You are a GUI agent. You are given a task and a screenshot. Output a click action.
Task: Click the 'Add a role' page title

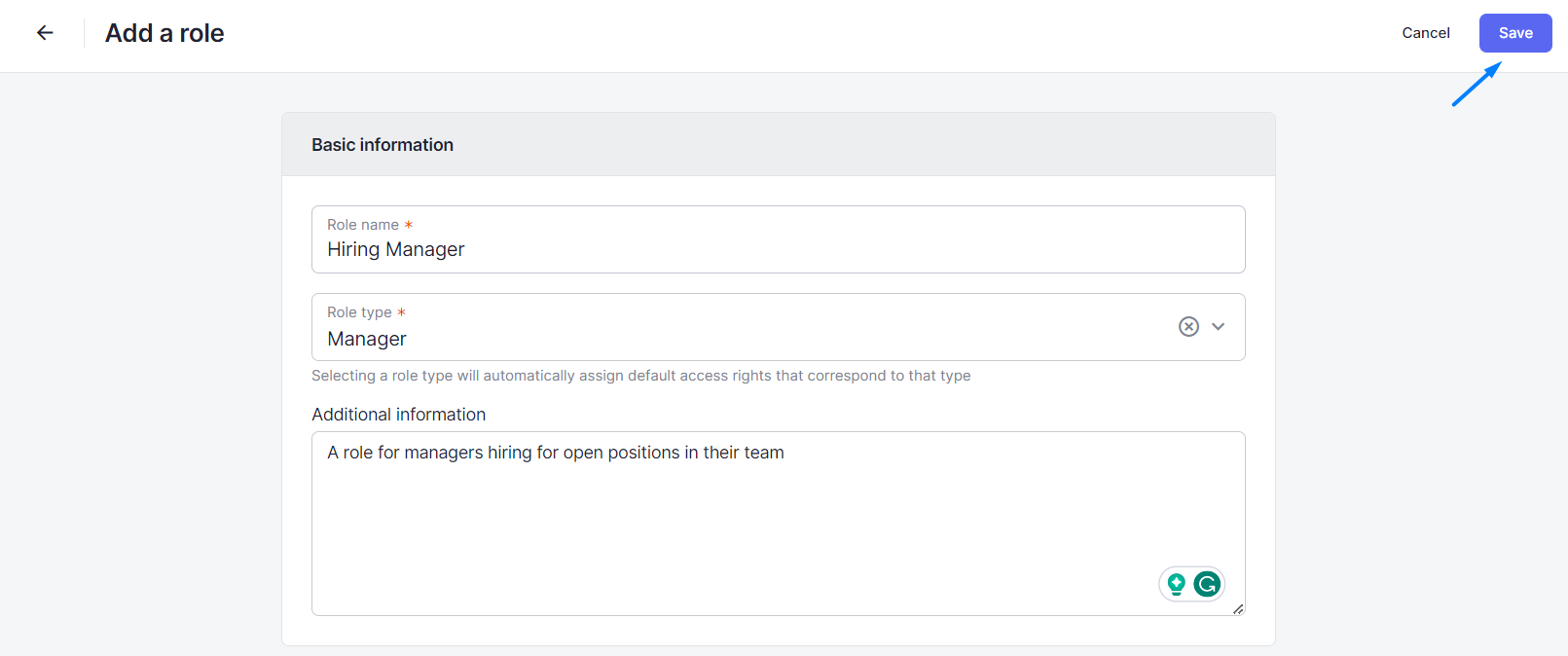coord(164,33)
